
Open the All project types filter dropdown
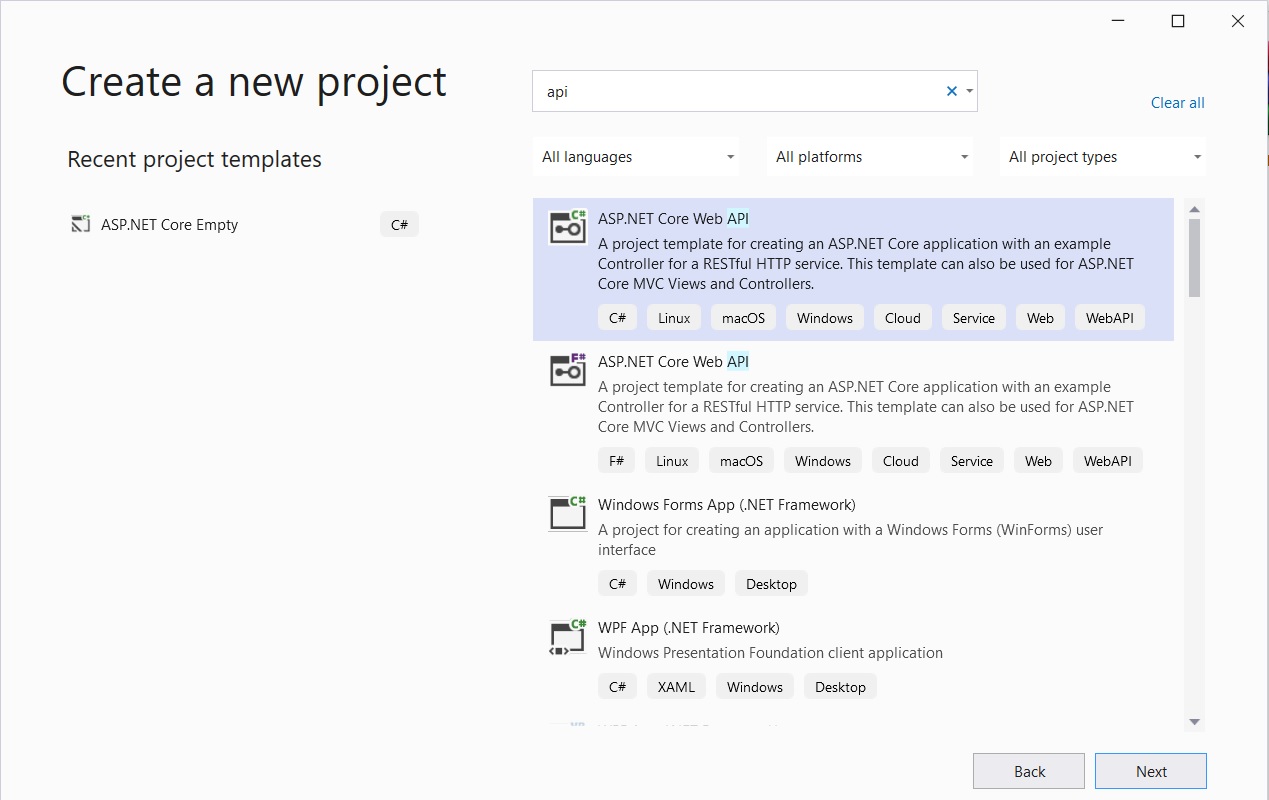tap(1103, 157)
